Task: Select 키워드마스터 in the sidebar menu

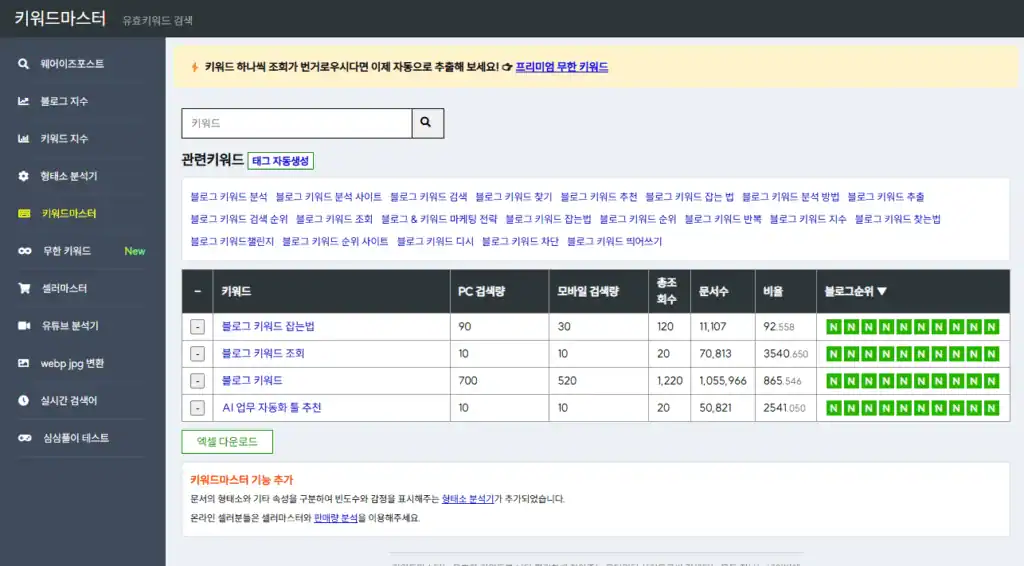Action: [x=68, y=214]
